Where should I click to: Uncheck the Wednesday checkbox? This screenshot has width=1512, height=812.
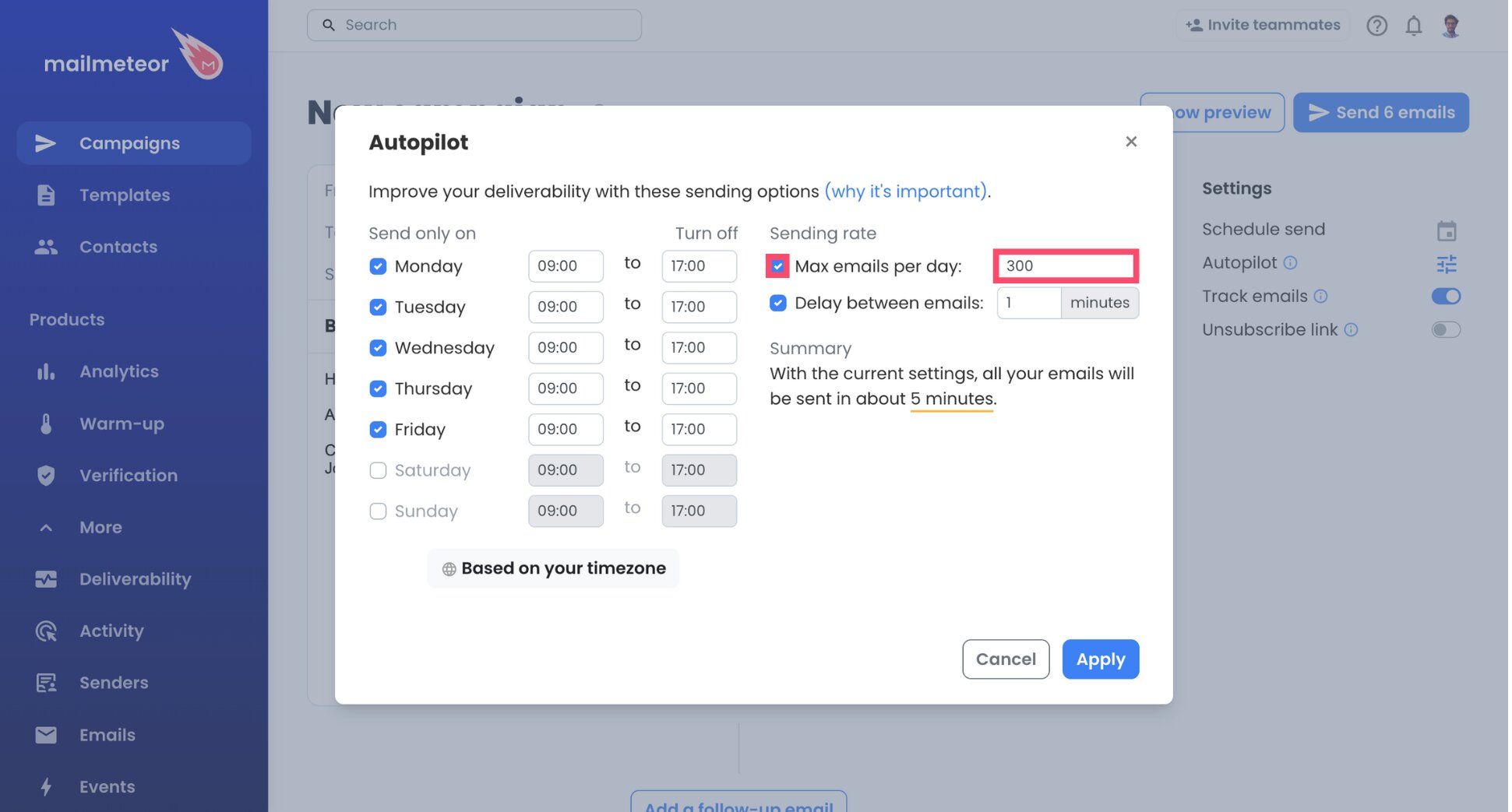pyautogui.click(x=378, y=348)
